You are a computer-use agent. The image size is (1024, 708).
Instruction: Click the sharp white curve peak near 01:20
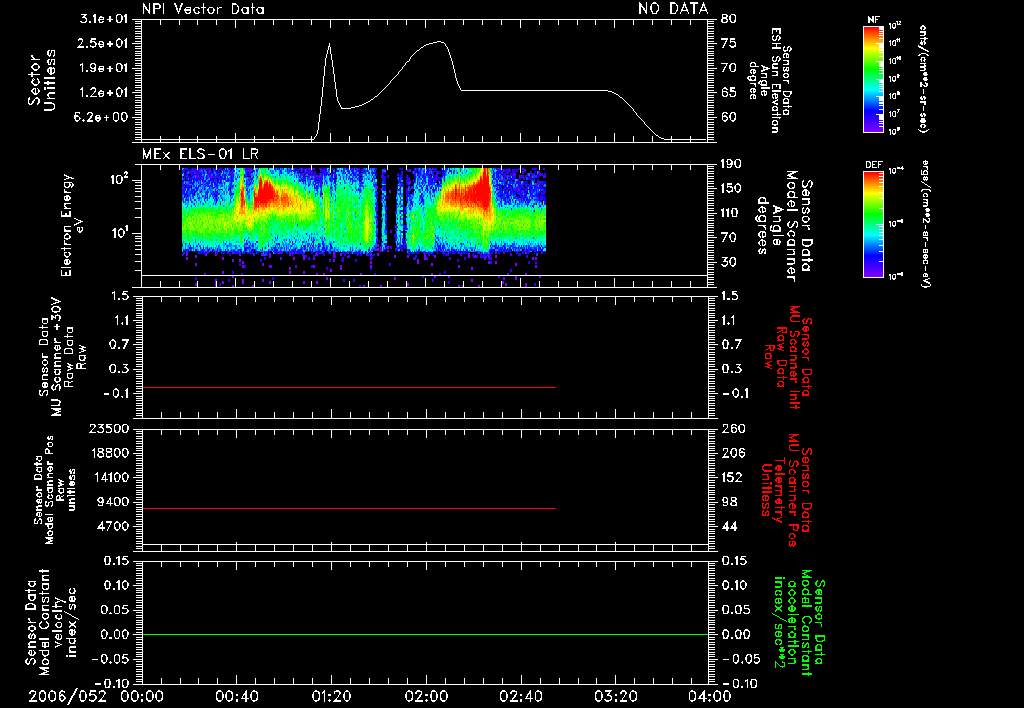tap(329, 44)
